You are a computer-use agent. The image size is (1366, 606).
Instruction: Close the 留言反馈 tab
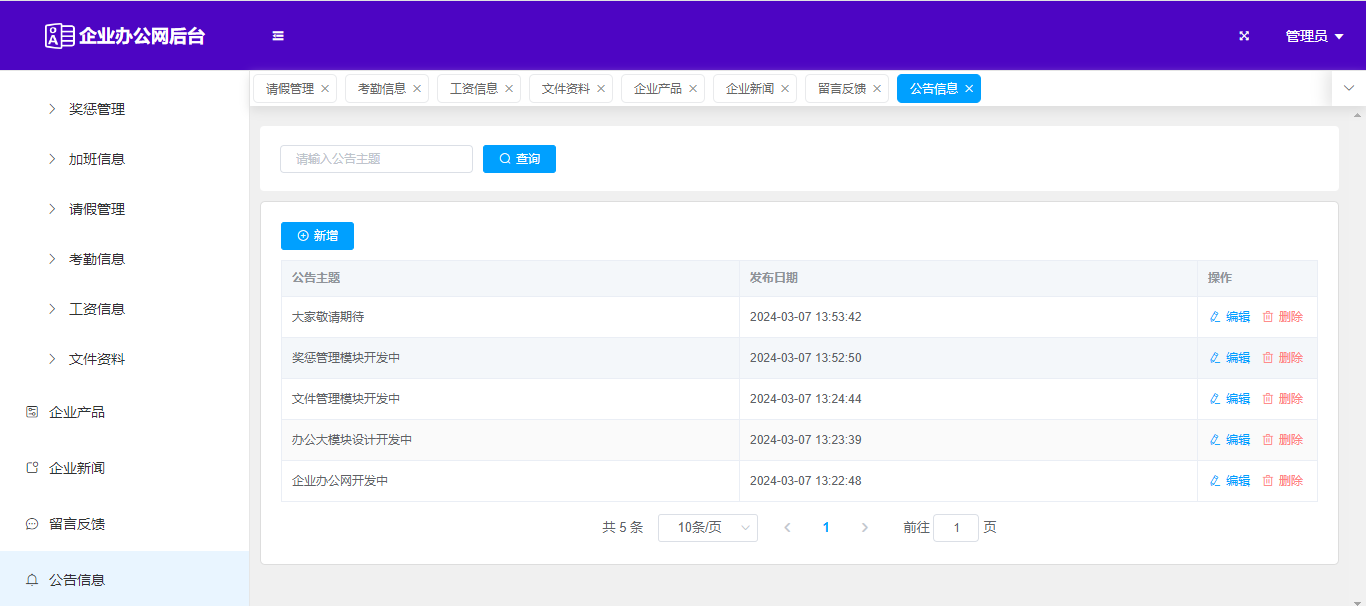click(877, 89)
